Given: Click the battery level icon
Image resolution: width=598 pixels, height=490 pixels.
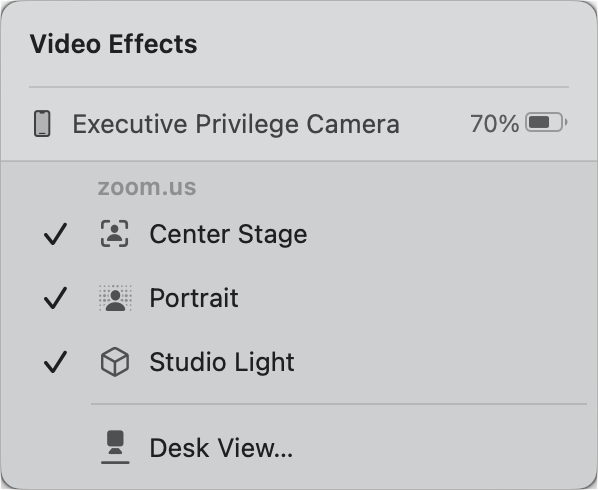Looking at the screenshot, I should (x=546, y=122).
